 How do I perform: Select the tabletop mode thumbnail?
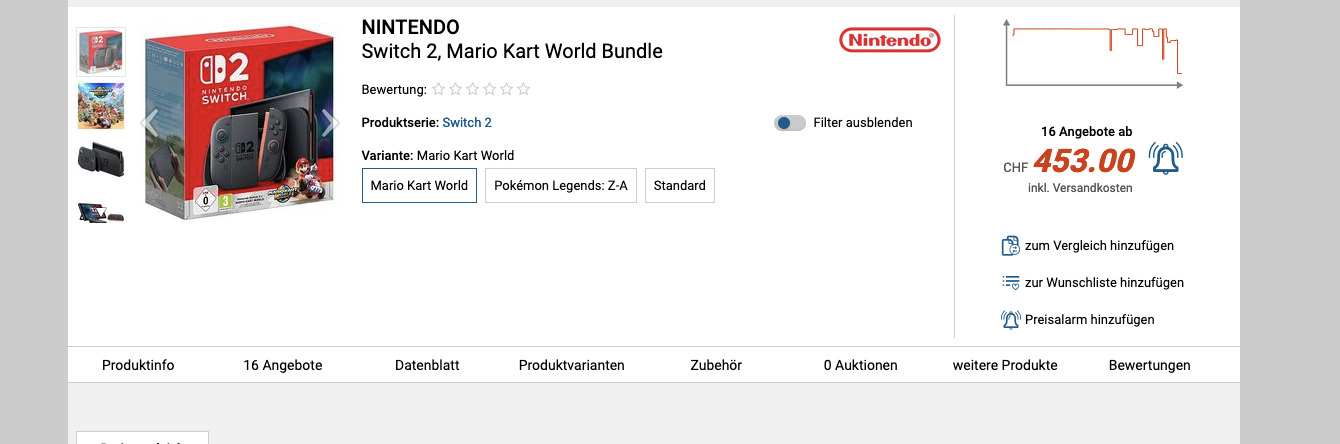pos(101,212)
